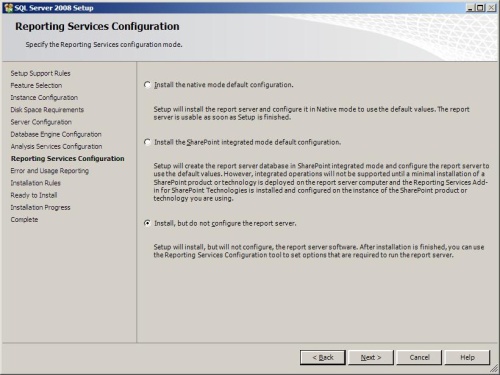Click Ready to Install step
500x375 pixels.
tap(34, 195)
